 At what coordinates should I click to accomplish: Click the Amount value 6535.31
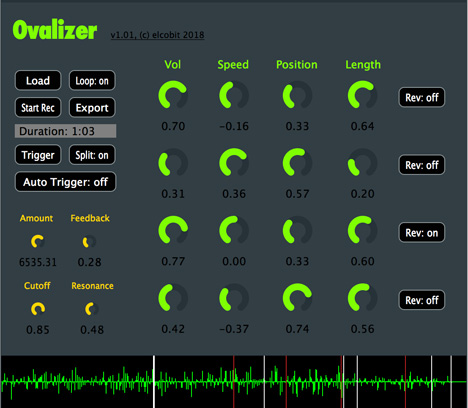click(38, 262)
